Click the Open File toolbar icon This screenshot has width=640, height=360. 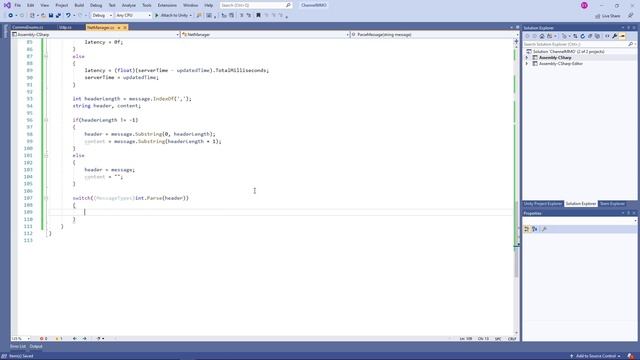(43, 16)
